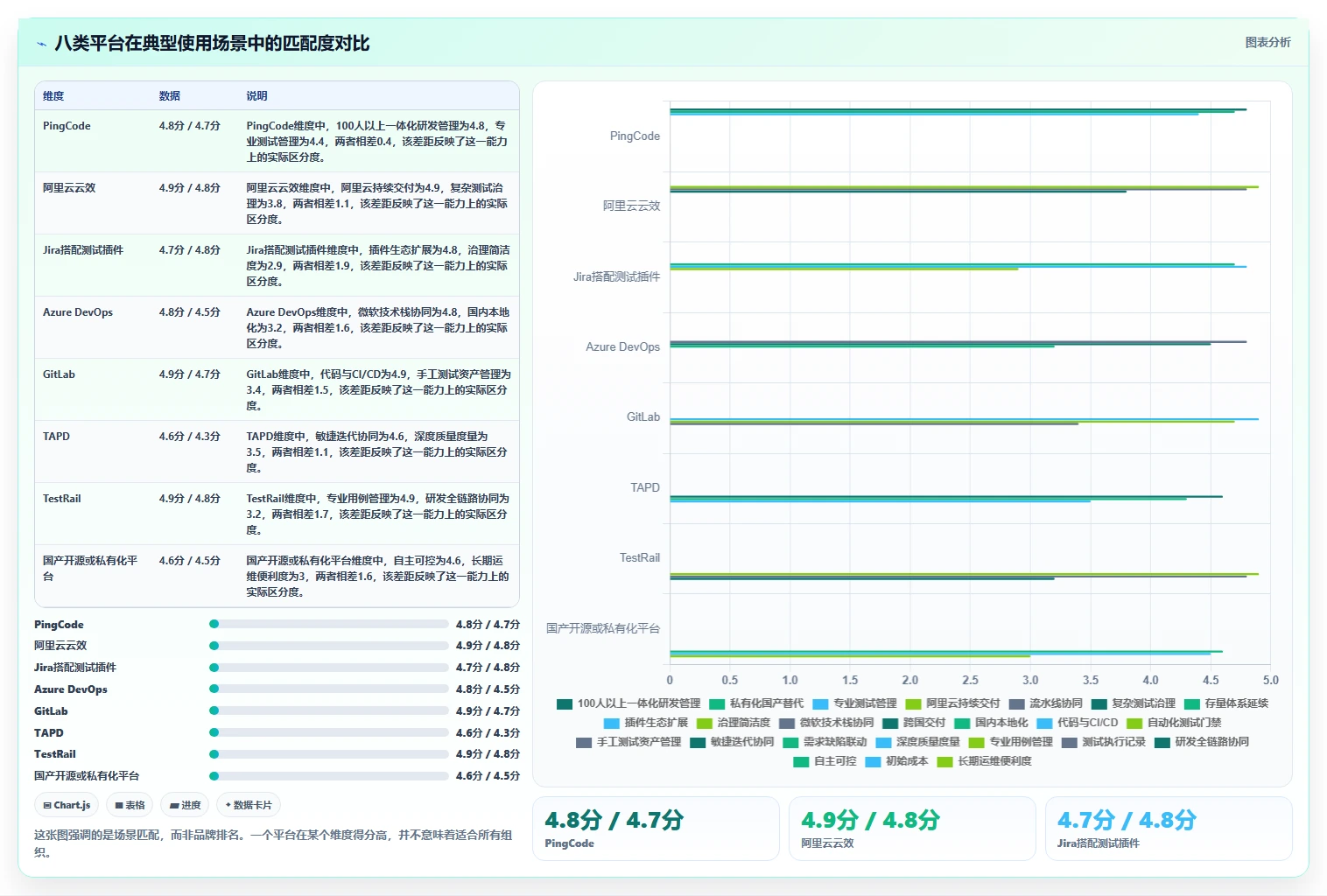Click 国产开源或私有化平台 in the table
The image size is (1327, 896).
pos(90,569)
